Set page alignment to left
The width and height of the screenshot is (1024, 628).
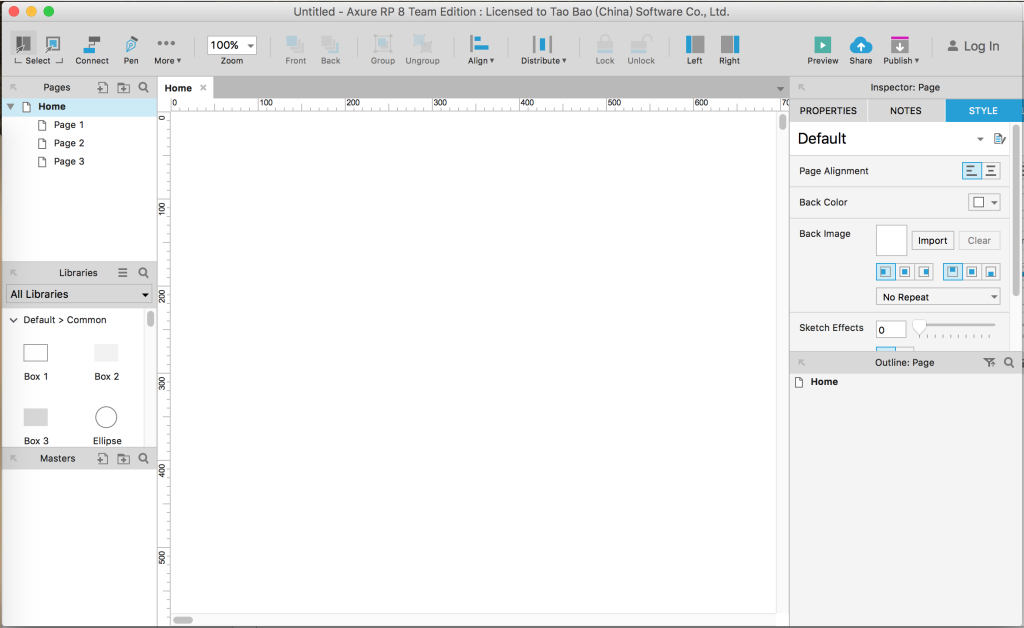click(971, 170)
